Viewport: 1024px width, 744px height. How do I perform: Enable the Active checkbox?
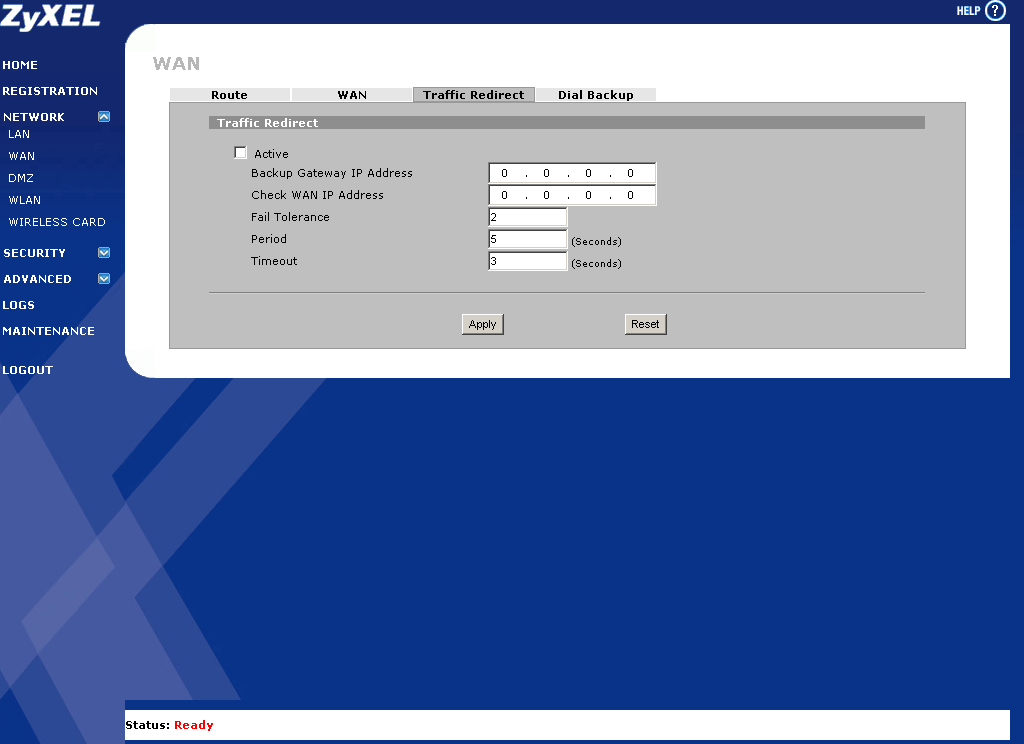click(x=240, y=152)
